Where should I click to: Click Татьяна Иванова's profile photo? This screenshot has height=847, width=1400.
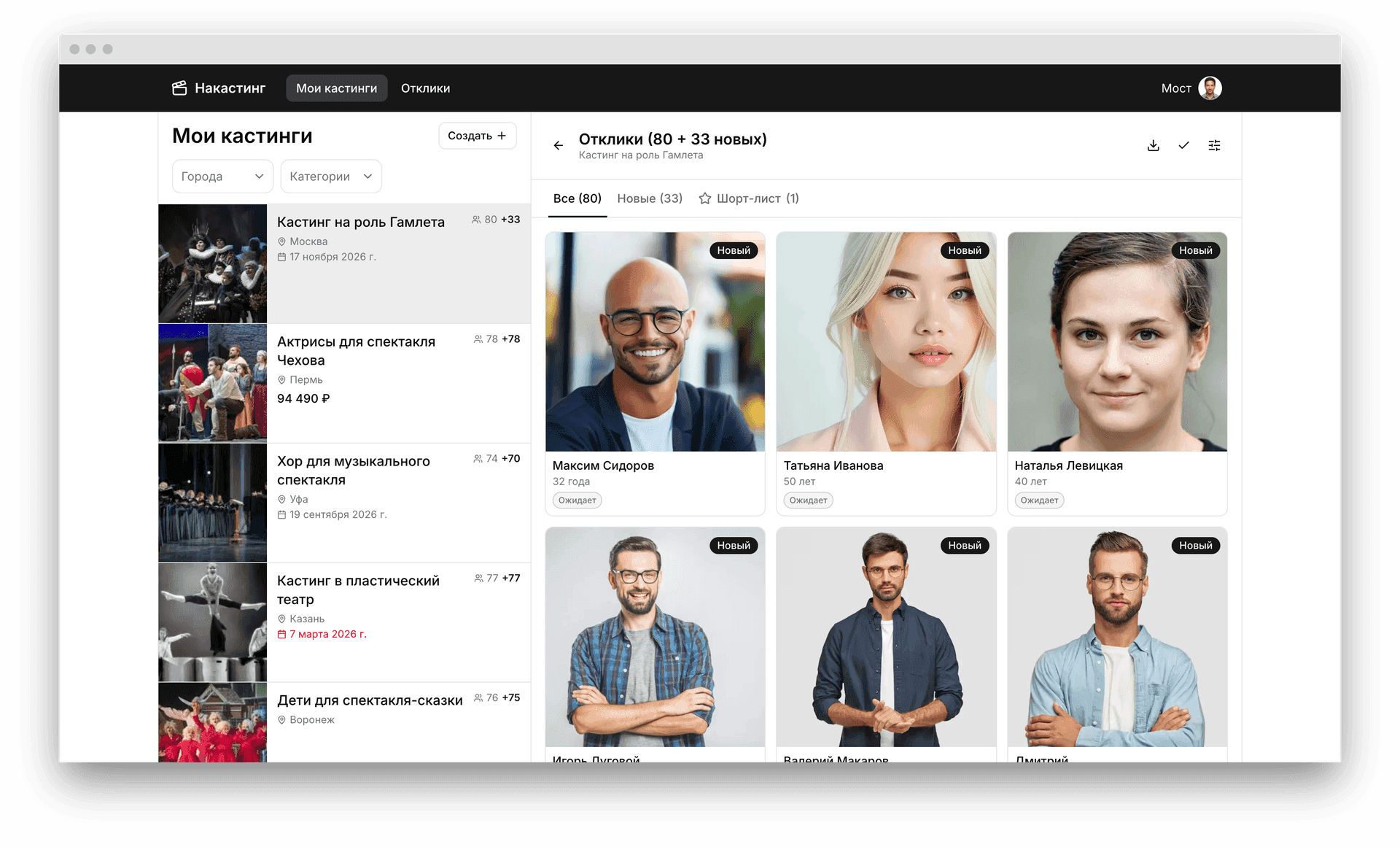click(x=886, y=341)
